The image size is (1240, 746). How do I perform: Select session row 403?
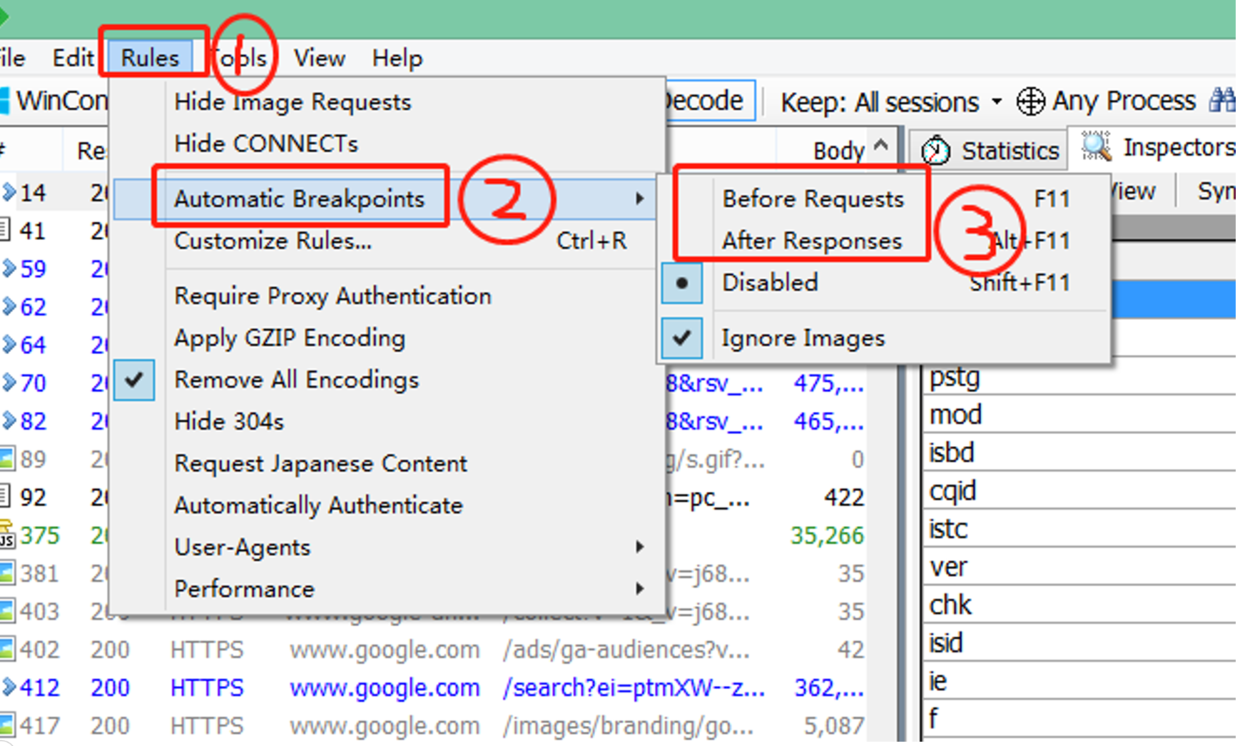(x=54, y=611)
